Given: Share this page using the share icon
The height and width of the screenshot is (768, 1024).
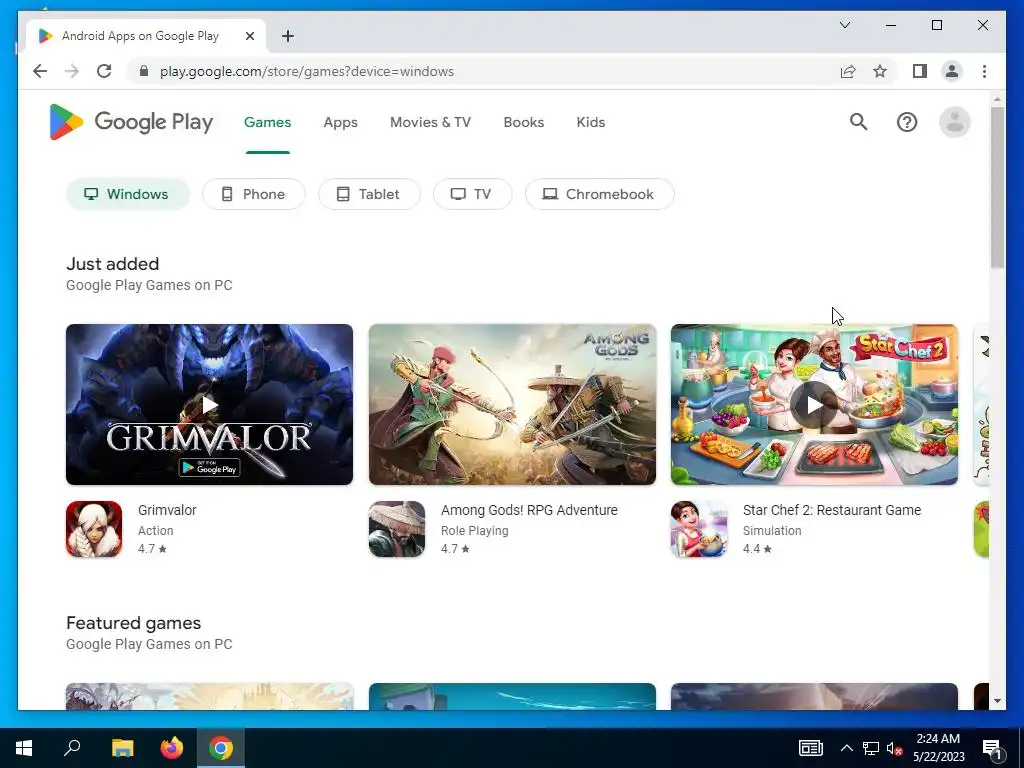Looking at the screenshot, I should point(848,71).
